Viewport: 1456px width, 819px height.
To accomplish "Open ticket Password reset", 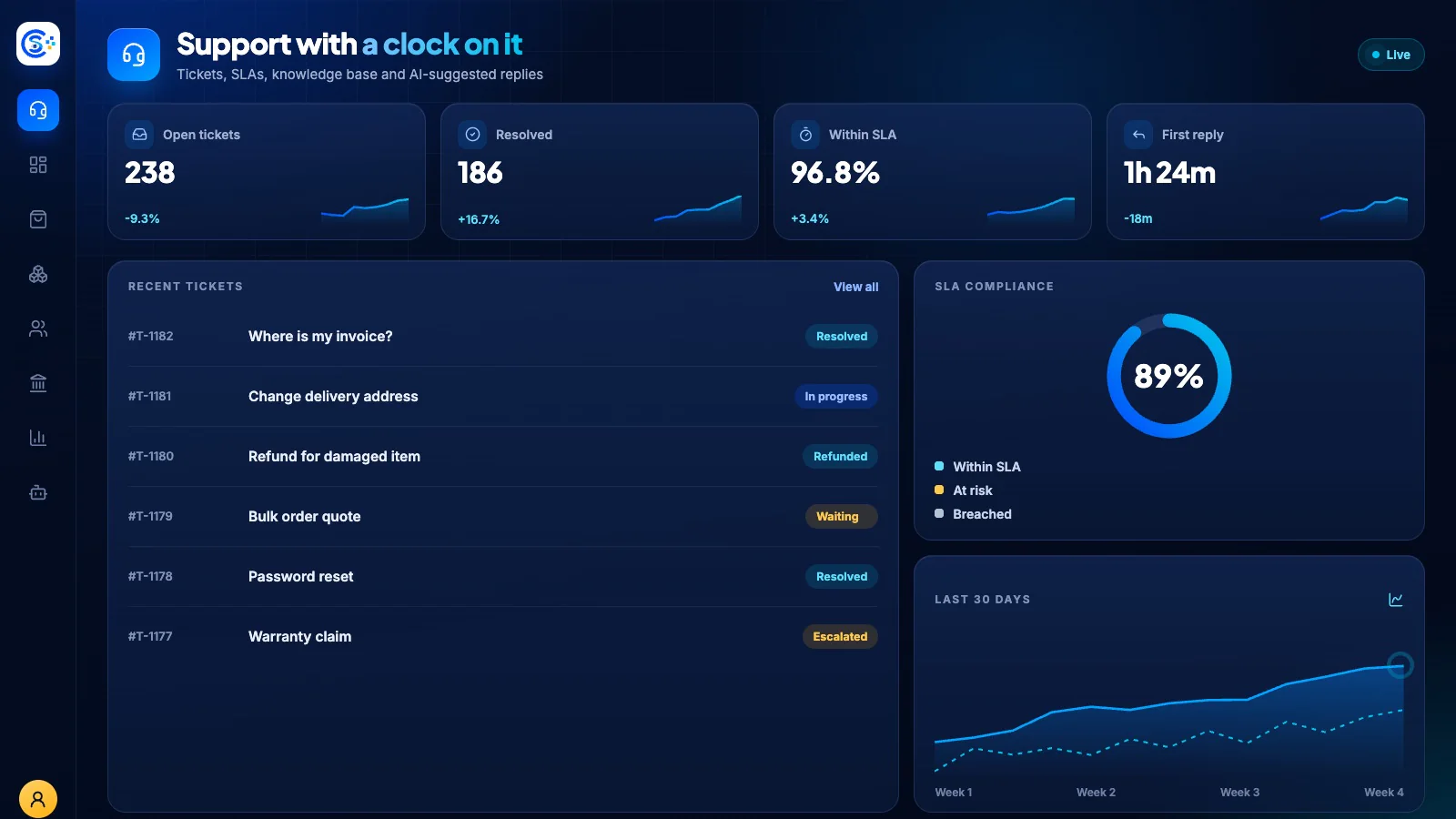I will point(503,577).
